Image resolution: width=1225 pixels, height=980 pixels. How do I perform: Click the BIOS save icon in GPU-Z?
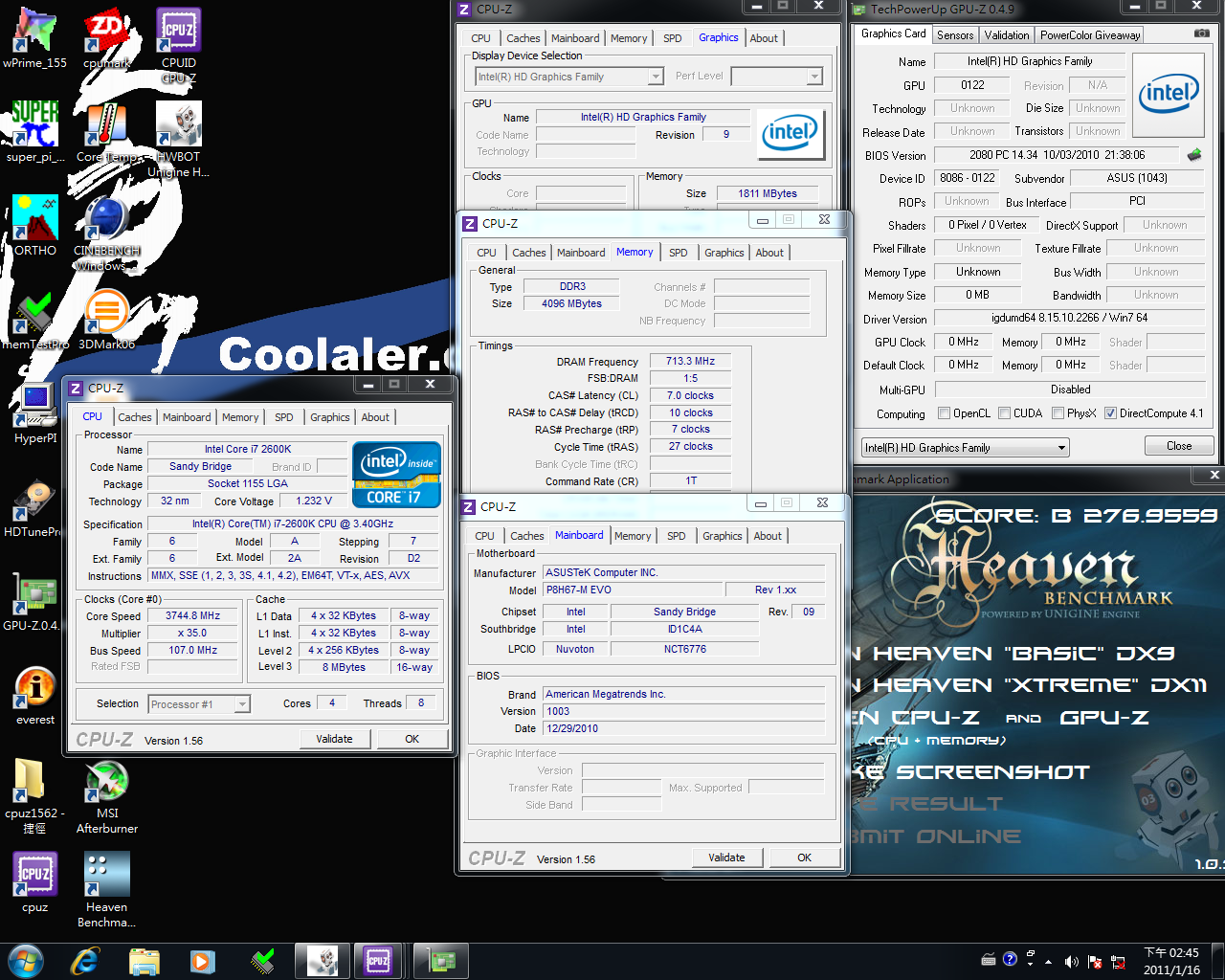[x=1194, y=154]
